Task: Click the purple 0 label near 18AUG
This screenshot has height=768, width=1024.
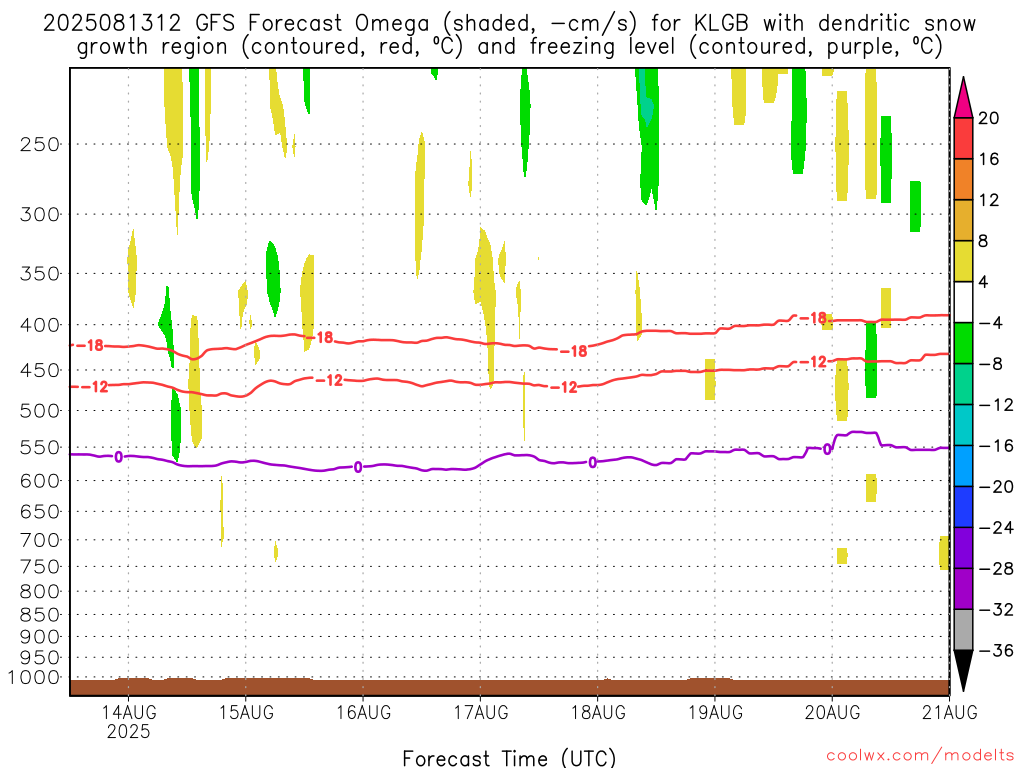Action: coord(592,462)
